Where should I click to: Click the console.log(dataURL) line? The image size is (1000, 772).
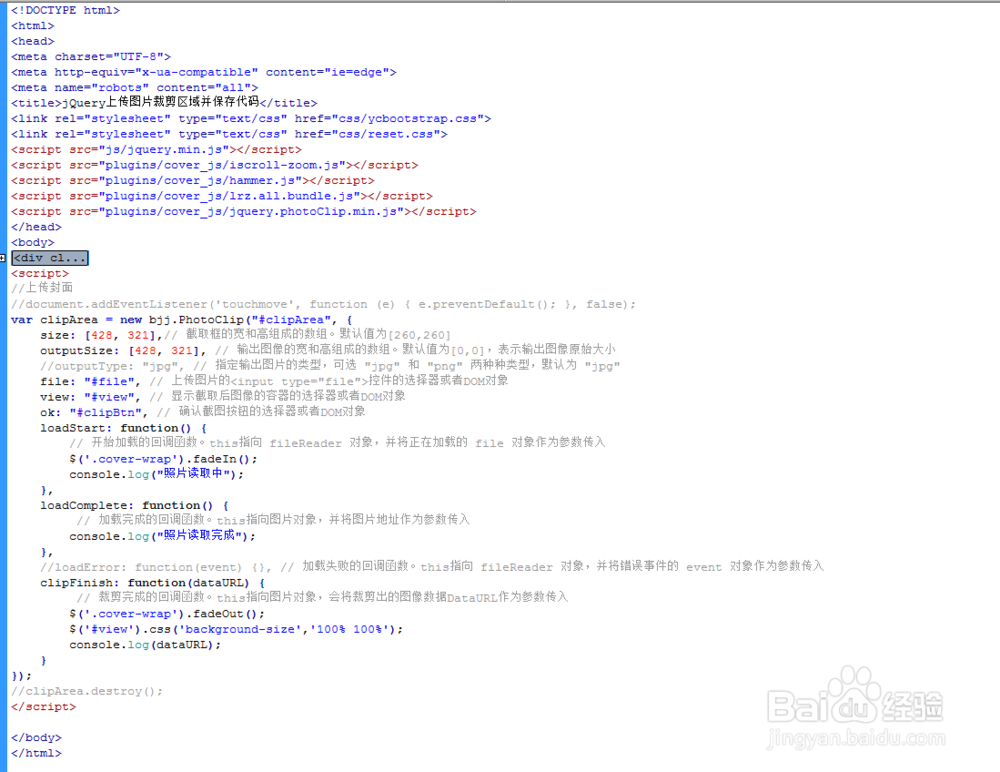pyautogui.click(x=145, y=644)
